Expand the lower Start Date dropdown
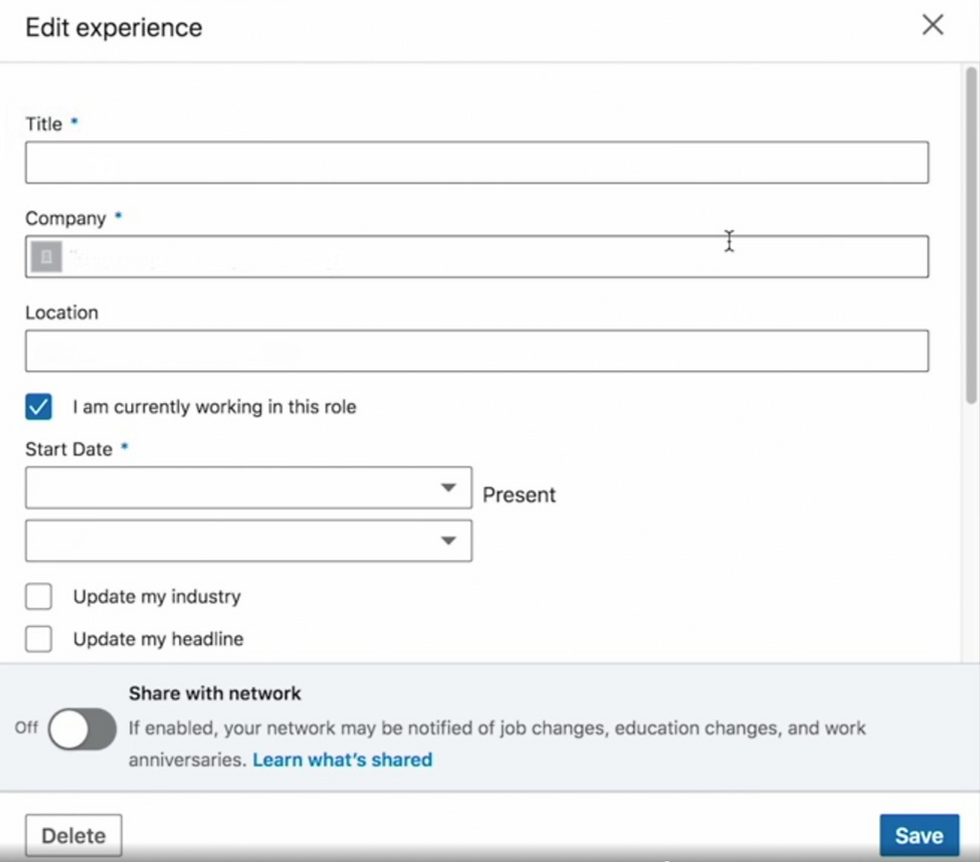 [248, 541]
